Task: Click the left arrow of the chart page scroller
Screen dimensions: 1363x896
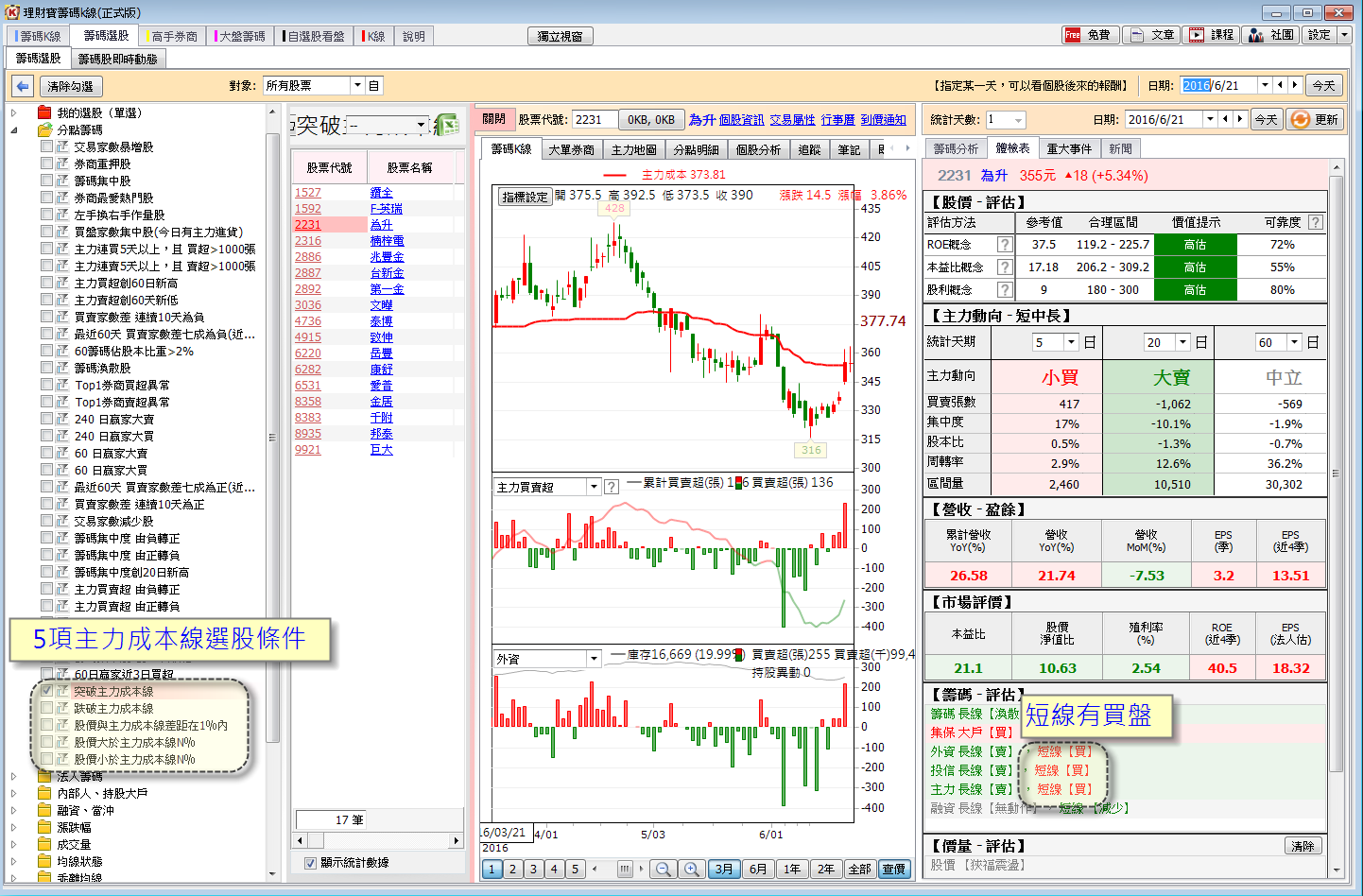Action: (595, 870)
